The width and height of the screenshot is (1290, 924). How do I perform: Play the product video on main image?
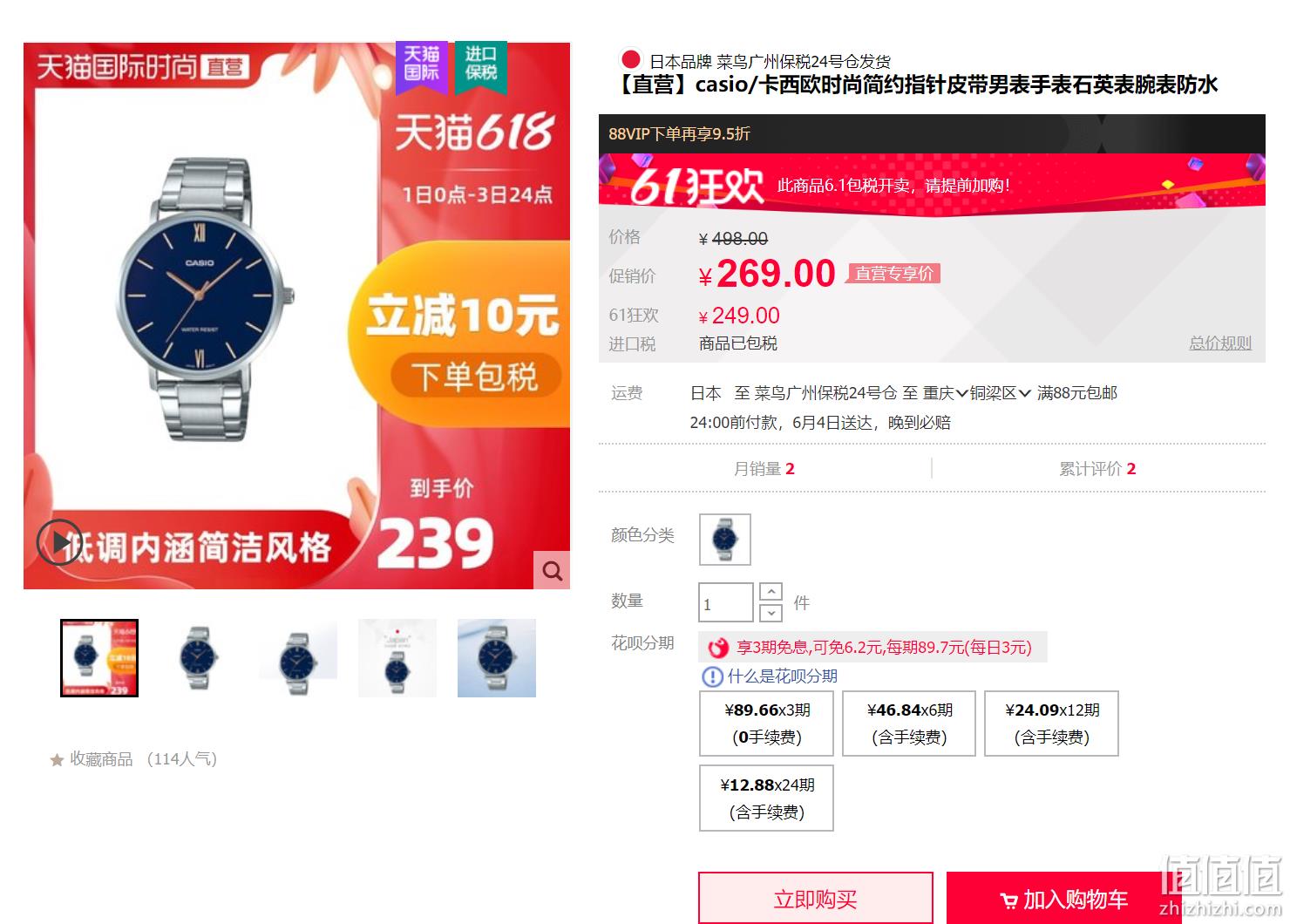coord(59,542)
